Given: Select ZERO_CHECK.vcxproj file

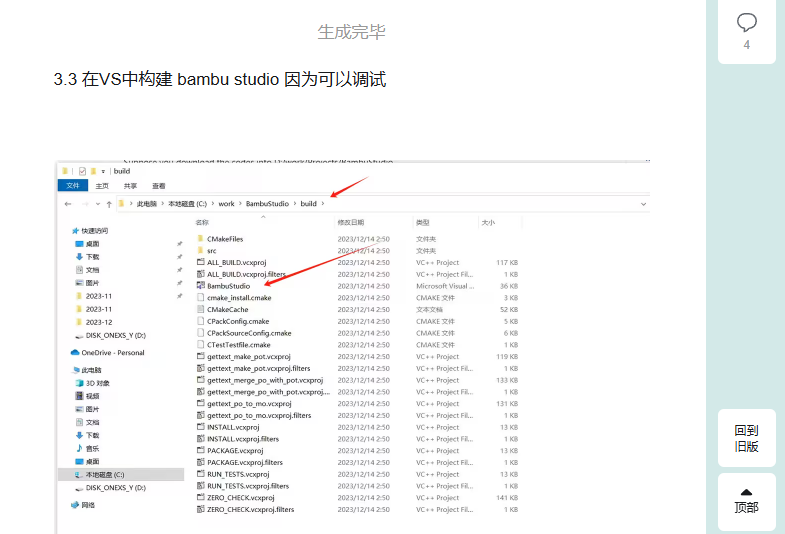Looking at the screenshot, I should (x=240, y=497).
